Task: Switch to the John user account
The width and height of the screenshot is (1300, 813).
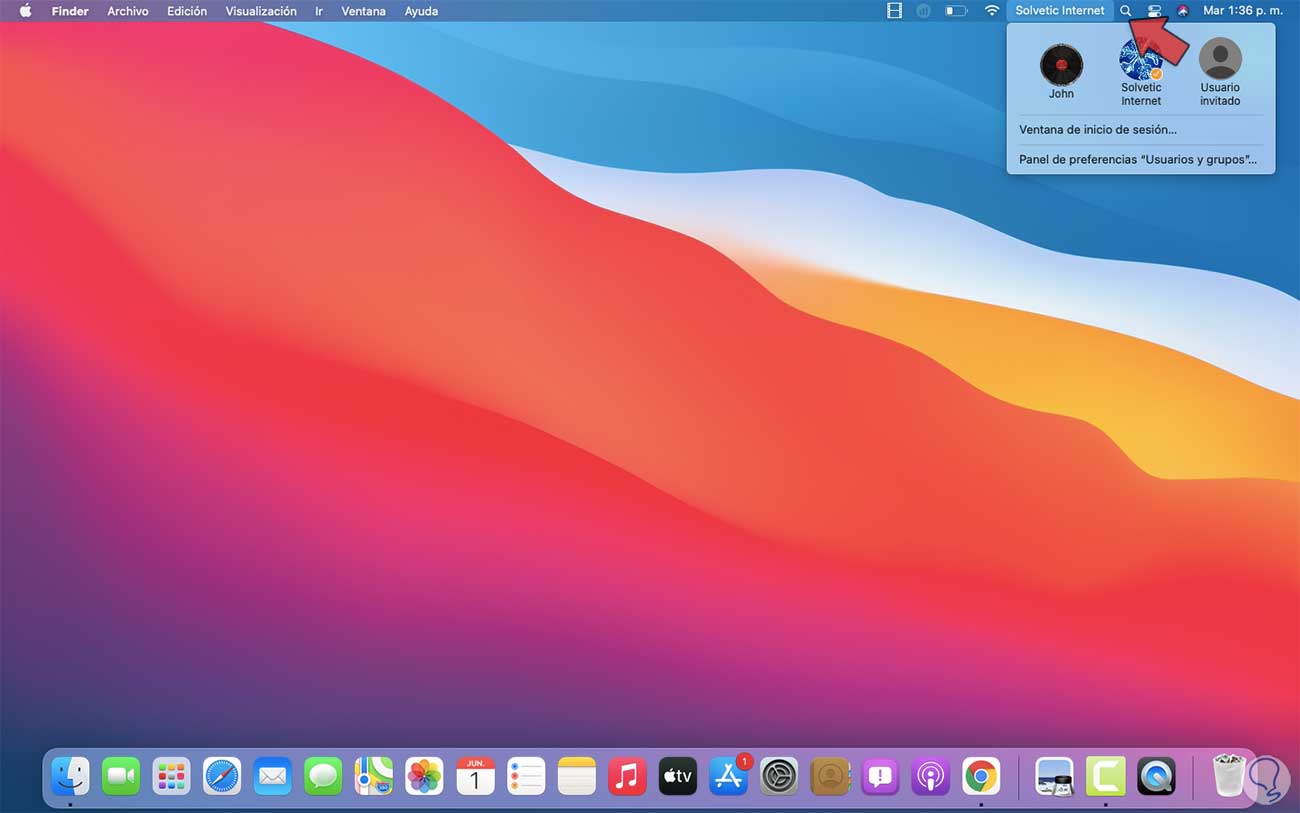Action: click(1061, 71)
